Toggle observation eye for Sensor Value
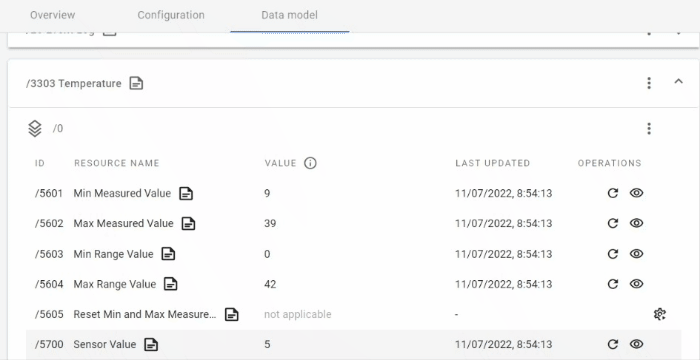Screen dimensions: 700x360 (636, 344)
